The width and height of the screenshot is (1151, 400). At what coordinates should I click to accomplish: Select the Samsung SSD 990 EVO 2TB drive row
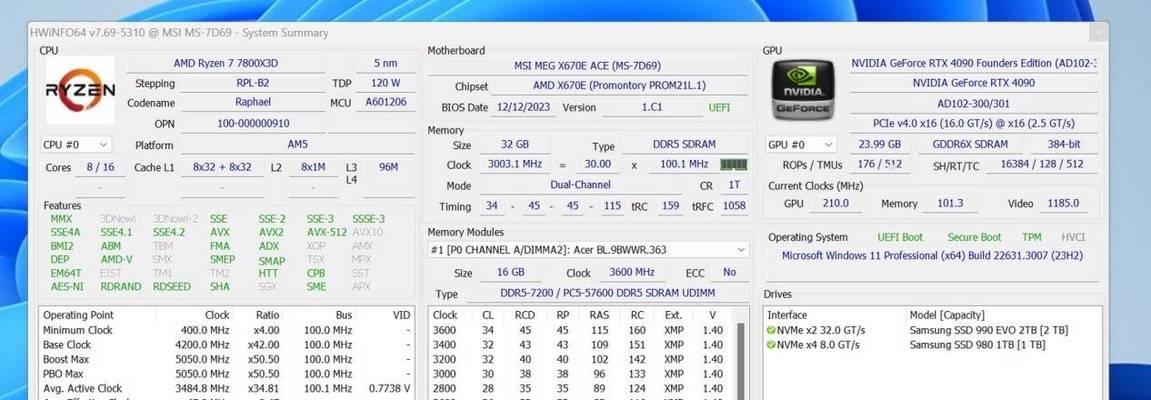click(932, 330)
